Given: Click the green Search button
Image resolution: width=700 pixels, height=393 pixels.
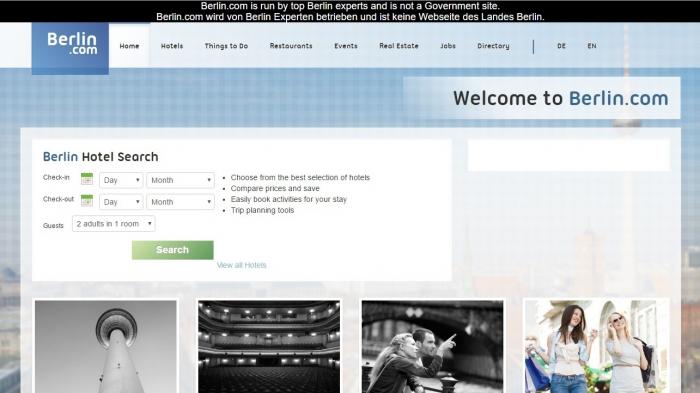Looking at the screenshot, I should (172, 250).
